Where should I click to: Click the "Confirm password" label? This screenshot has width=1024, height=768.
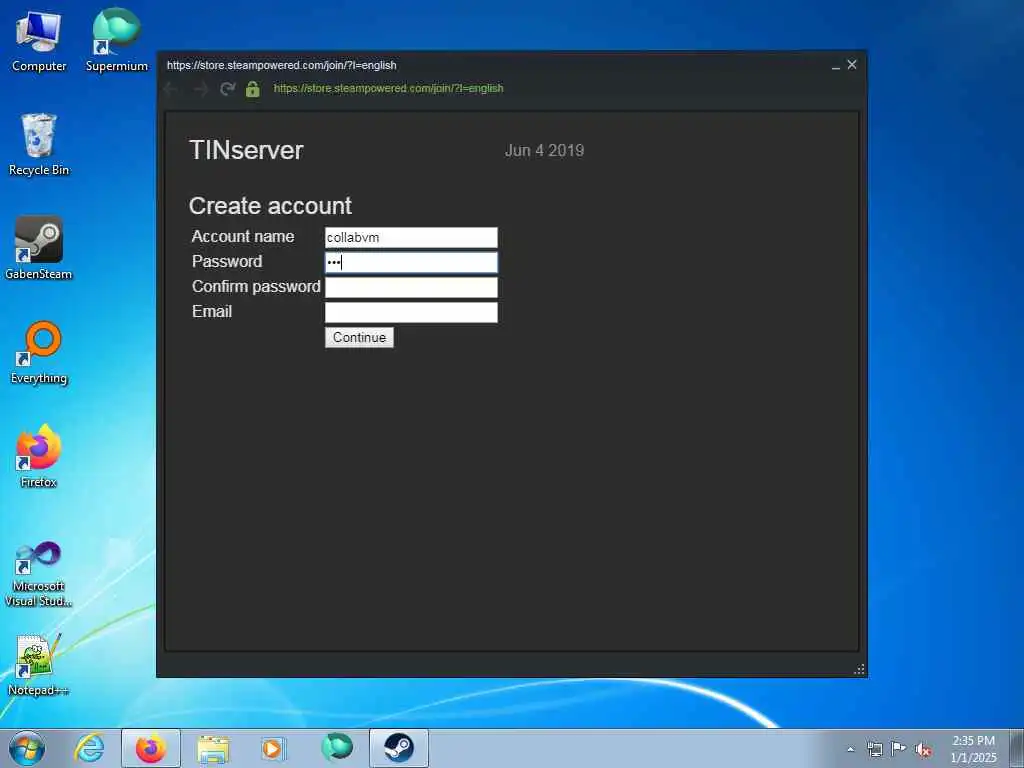click(256, 287)
